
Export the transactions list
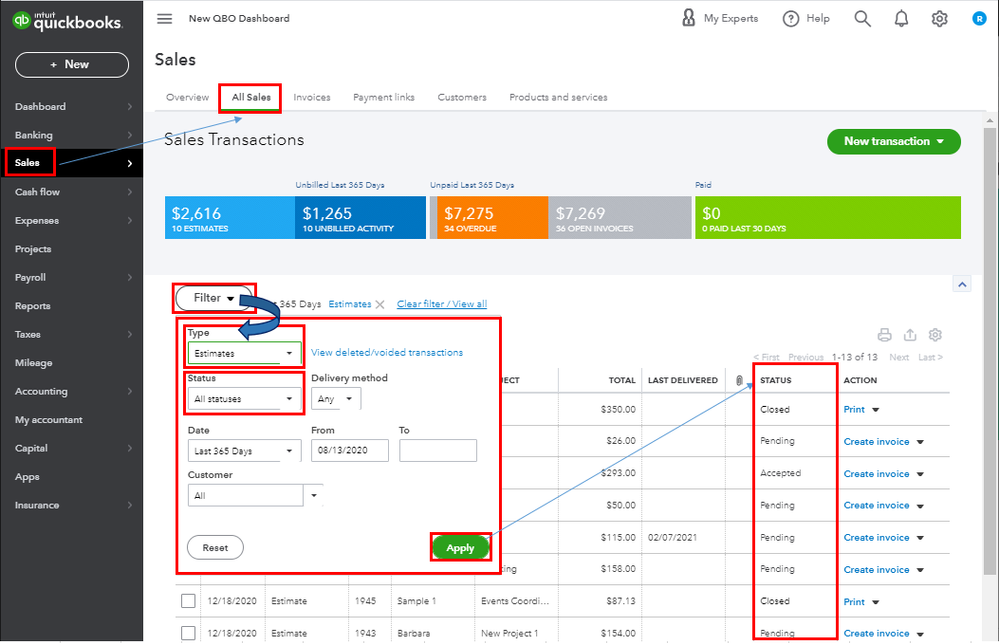[x=910, y=335]
